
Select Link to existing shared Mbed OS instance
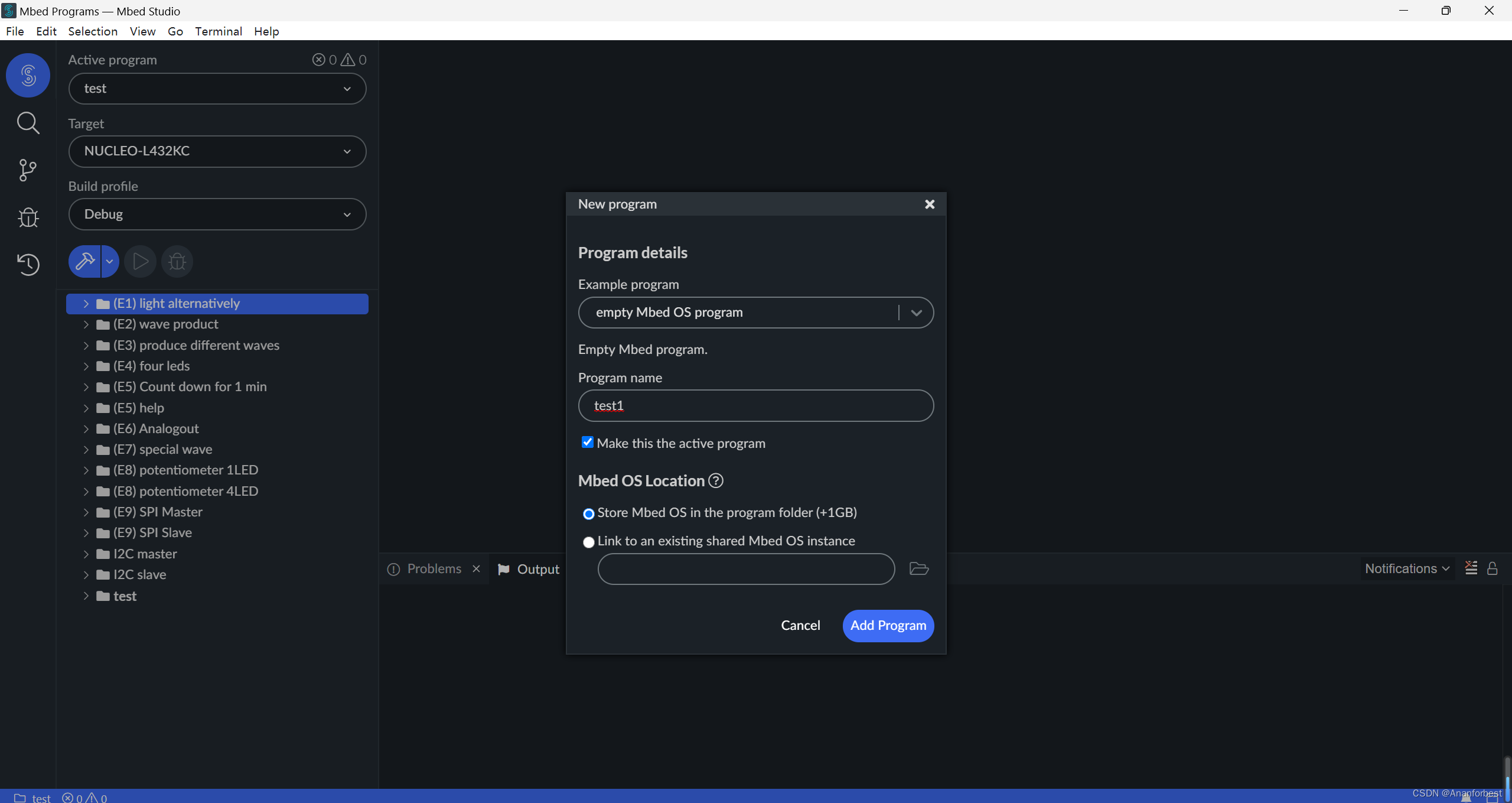[x=589, y=542]
